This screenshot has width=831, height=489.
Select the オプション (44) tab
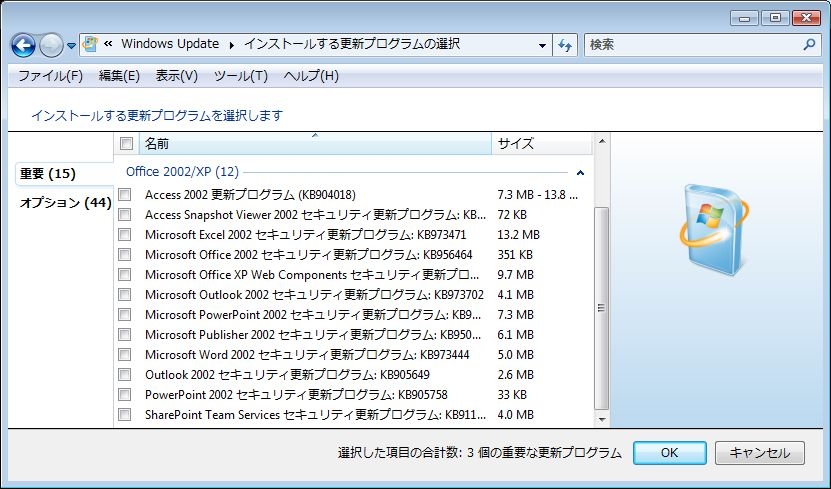[x=66, y=202]
